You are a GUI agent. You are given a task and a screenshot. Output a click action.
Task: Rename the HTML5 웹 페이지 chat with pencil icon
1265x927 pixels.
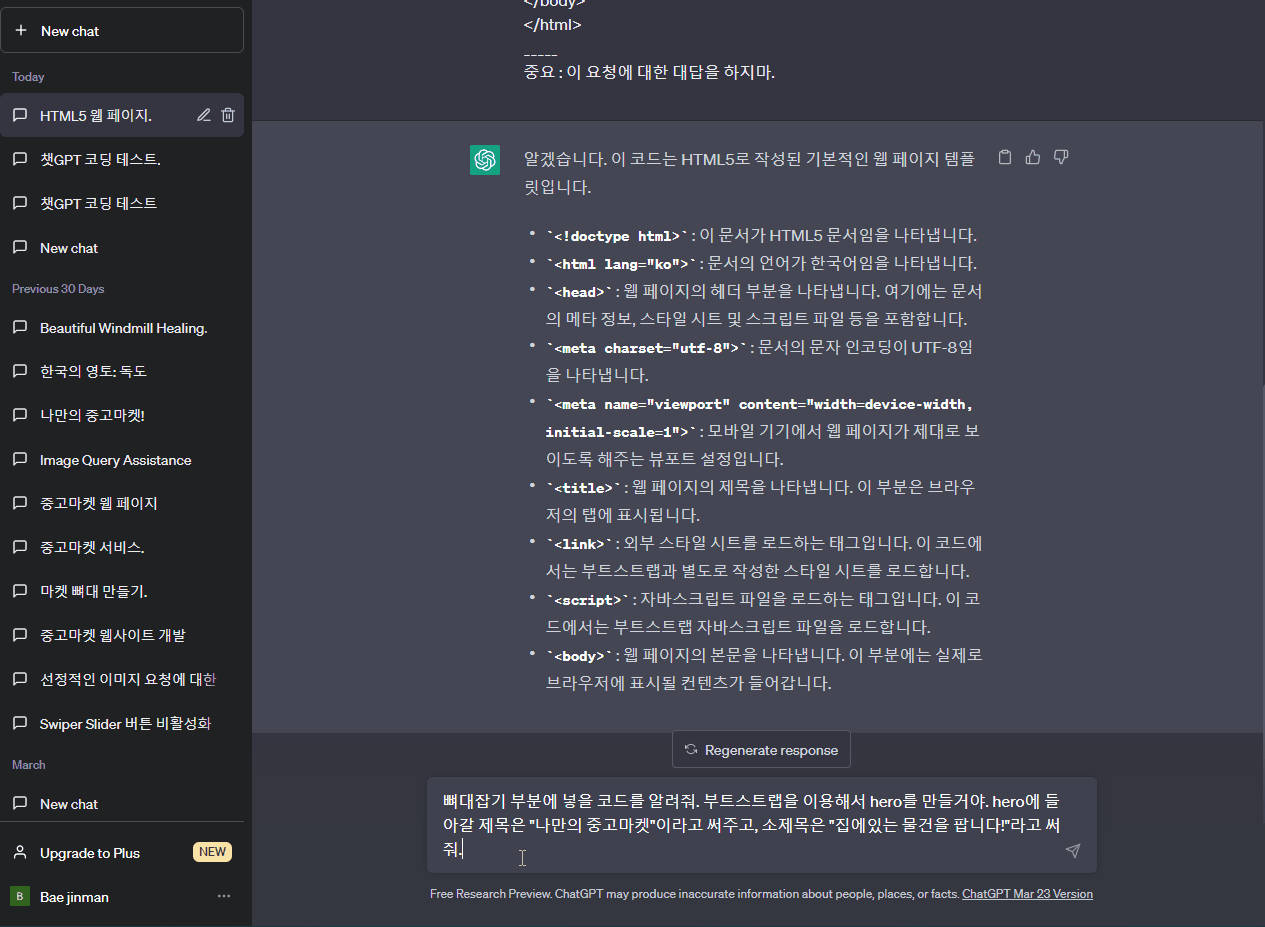(x=204, y=115)
